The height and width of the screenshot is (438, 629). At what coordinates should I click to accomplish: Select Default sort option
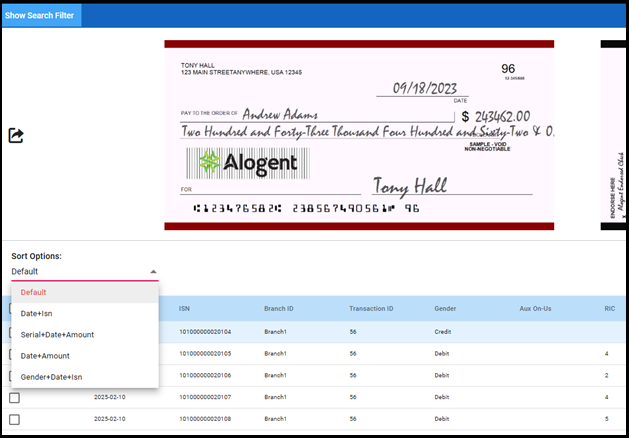click(35, 292)
